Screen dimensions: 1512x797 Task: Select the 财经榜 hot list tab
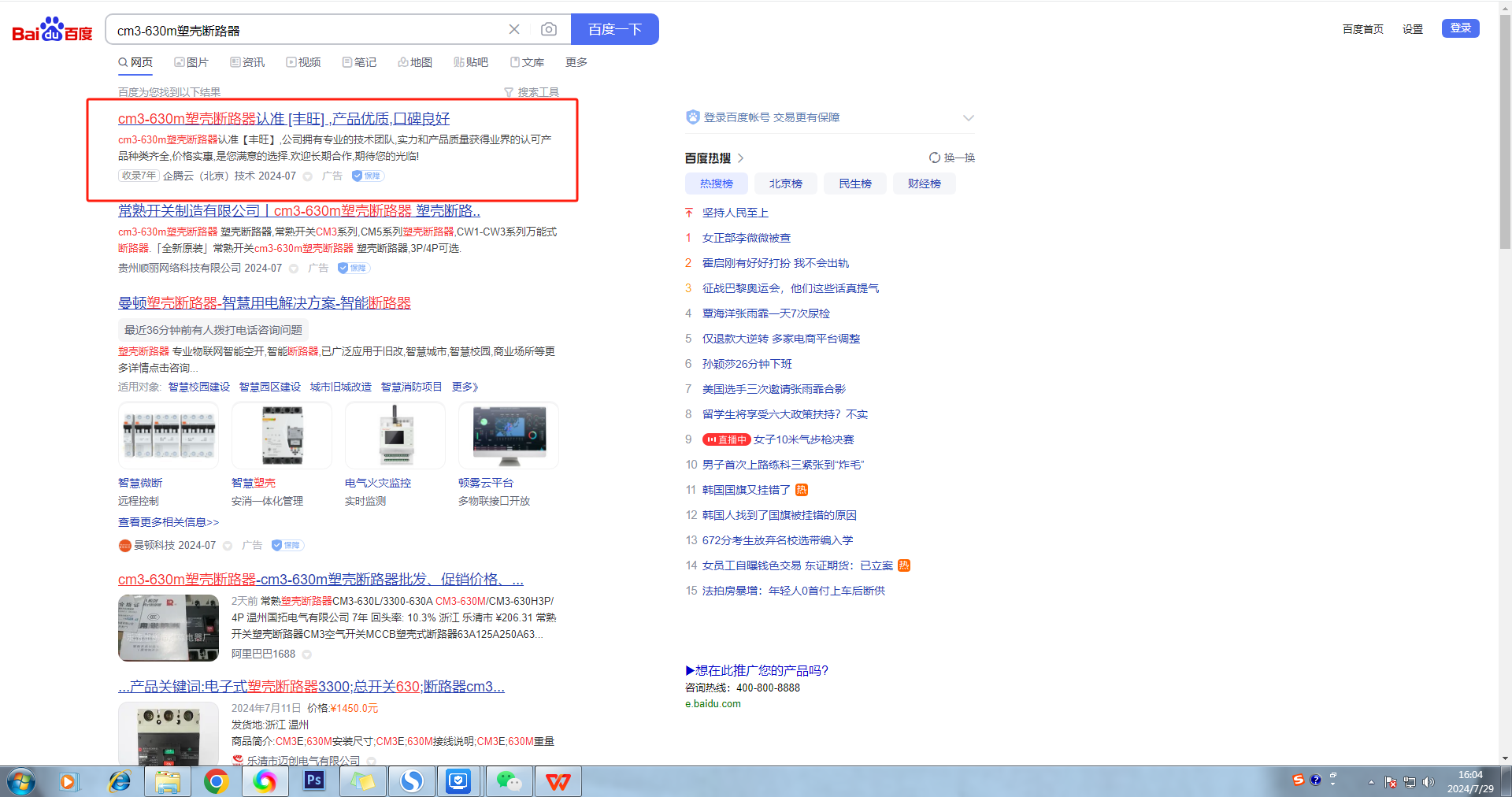924,183
